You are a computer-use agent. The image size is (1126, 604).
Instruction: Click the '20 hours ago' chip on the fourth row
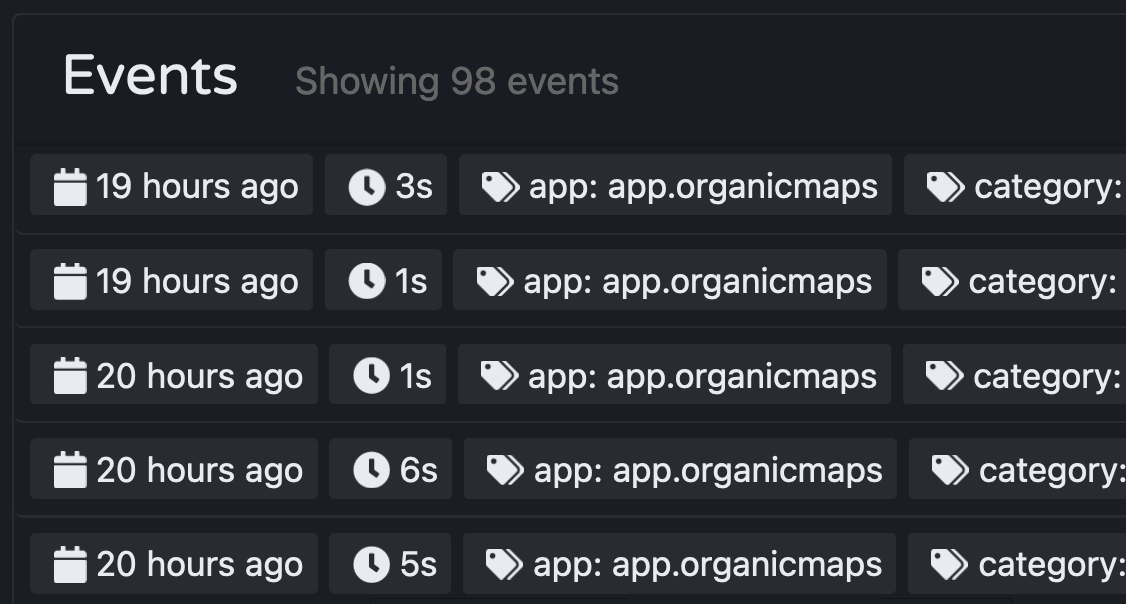click(173, 468)
